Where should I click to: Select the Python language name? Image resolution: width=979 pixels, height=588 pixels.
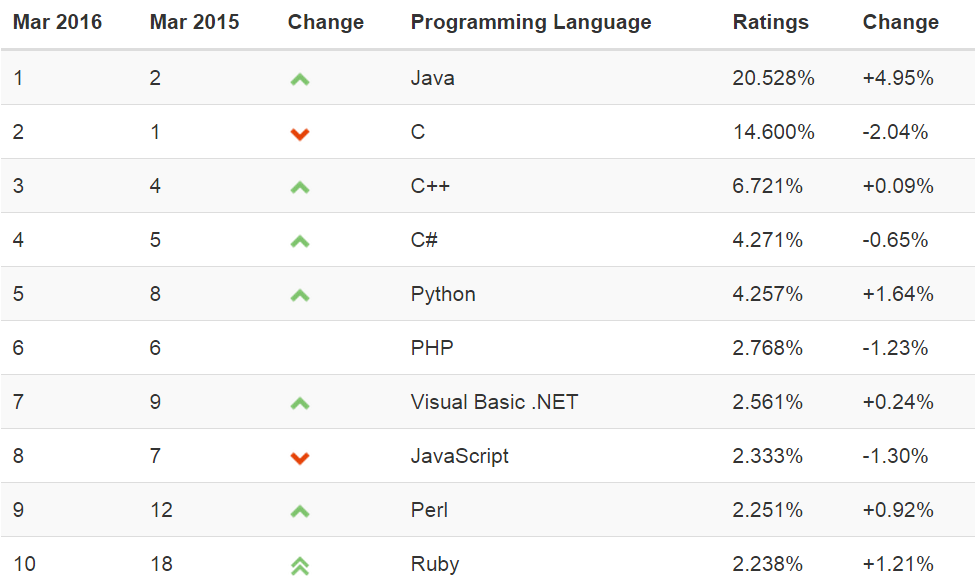(443, 294)
